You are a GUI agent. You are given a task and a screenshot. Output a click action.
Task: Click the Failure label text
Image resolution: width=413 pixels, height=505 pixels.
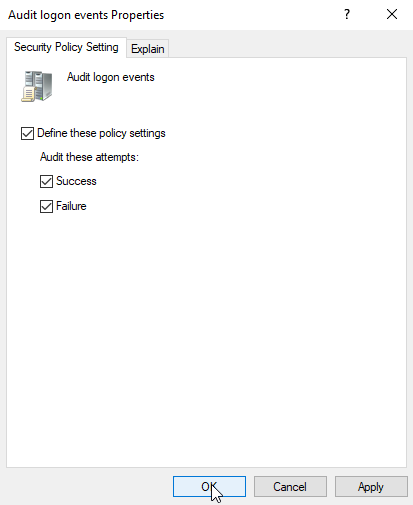[71, 206]
